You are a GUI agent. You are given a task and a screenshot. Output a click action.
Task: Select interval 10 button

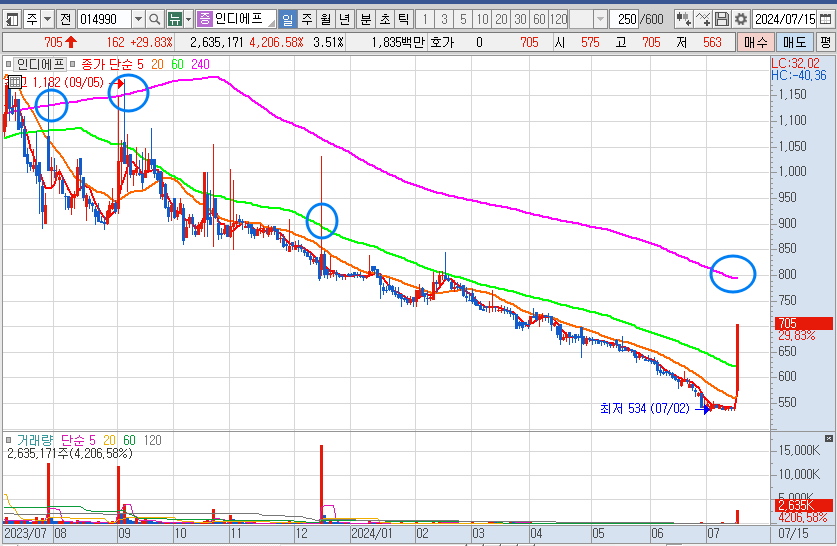[x=483, y=20]
